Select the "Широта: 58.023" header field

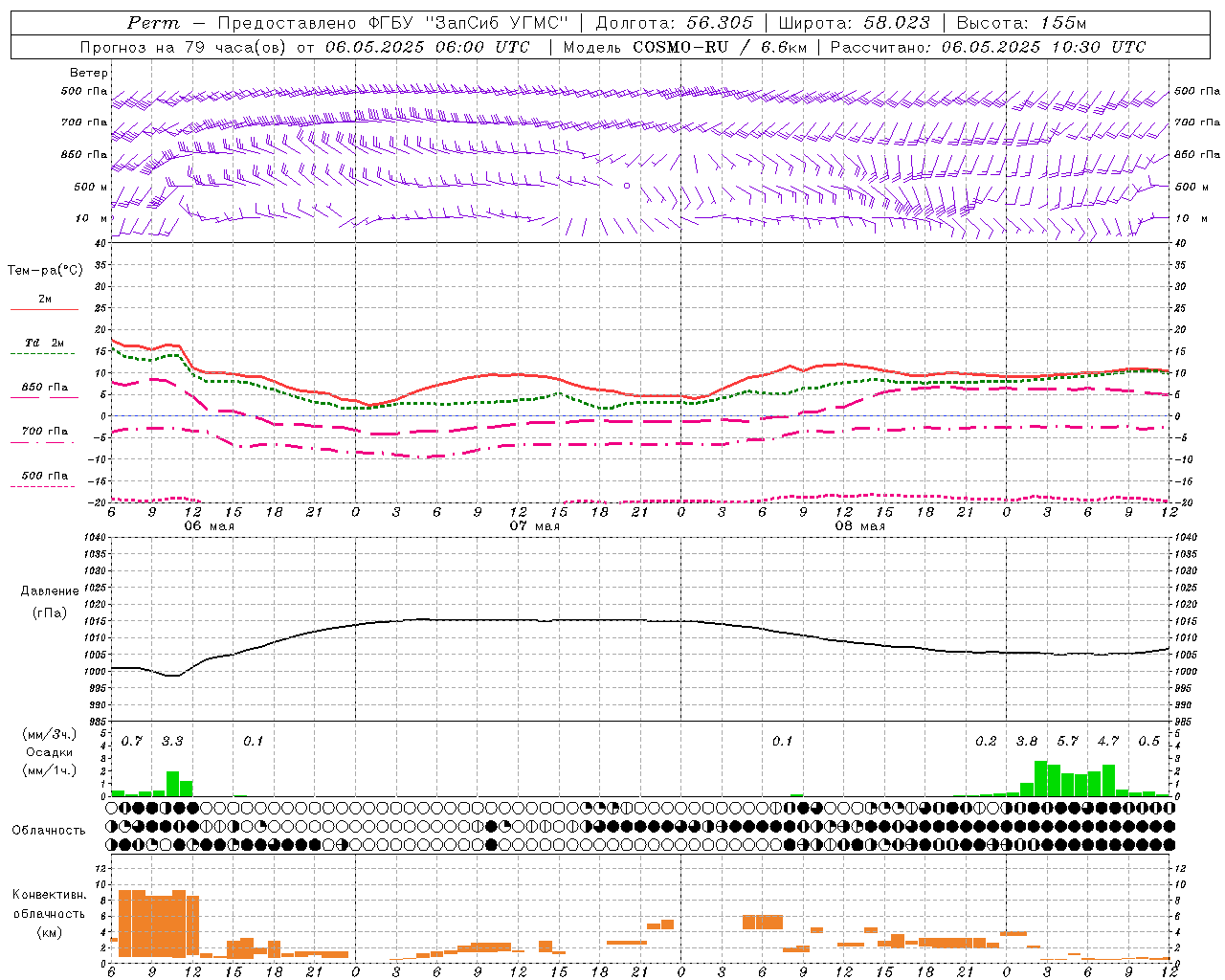[x=854, y=23]
